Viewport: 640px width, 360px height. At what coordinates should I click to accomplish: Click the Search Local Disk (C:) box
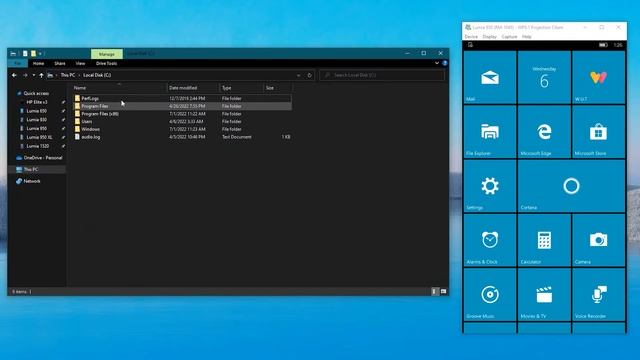click(382, 75)
